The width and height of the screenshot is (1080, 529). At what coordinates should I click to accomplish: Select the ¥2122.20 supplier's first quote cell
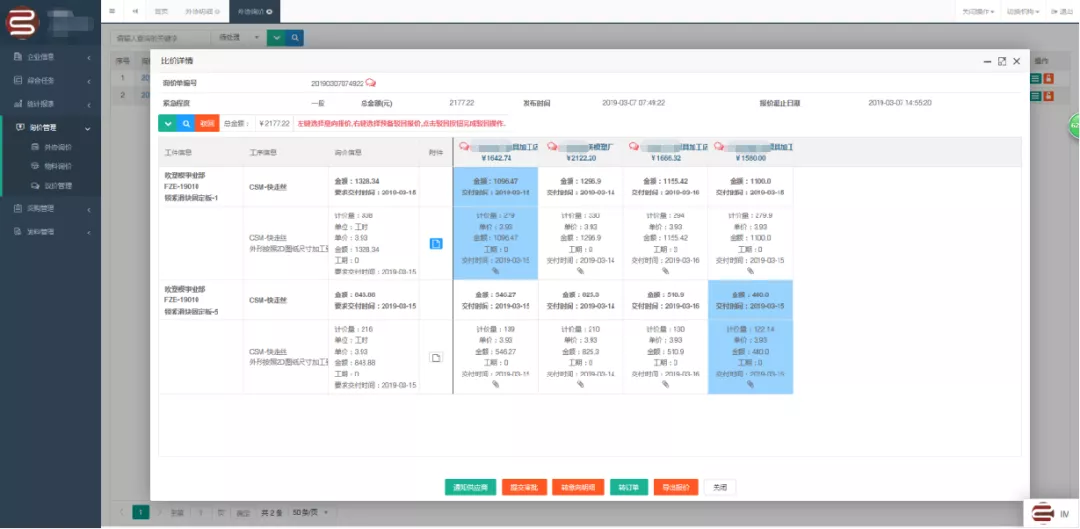[580, 186]
